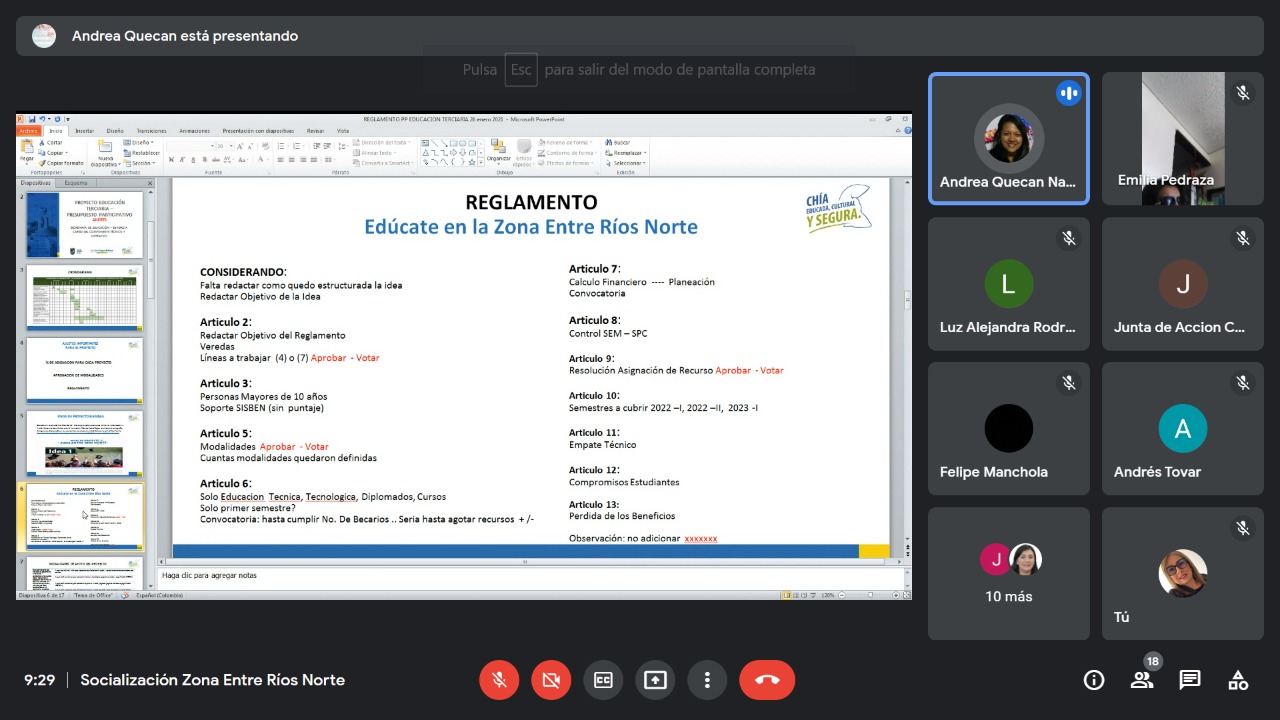Switch to the Revisar ribbon tab
This screenshot has width=1280, height=720.
315,131
